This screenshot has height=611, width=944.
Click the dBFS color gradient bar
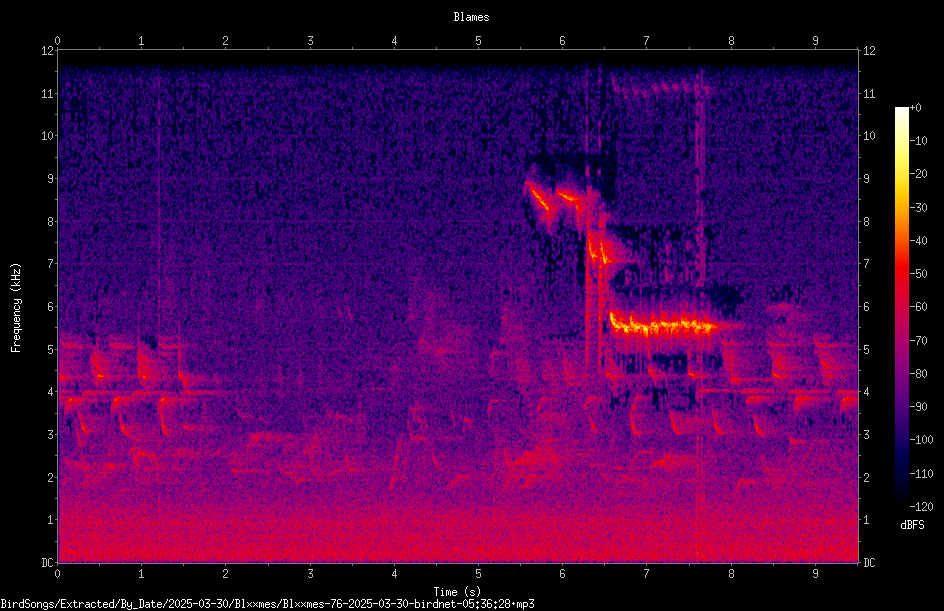coord(901,307)
